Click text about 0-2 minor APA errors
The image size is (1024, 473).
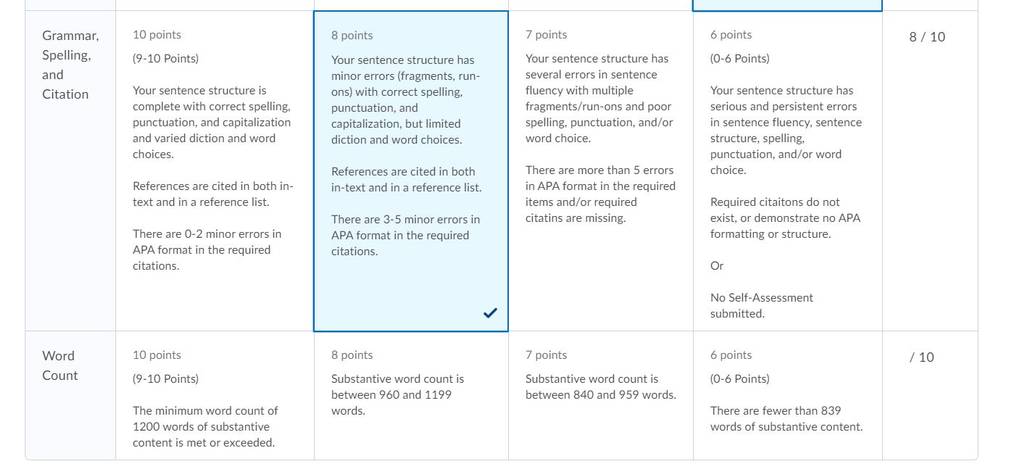click(207, 250)
